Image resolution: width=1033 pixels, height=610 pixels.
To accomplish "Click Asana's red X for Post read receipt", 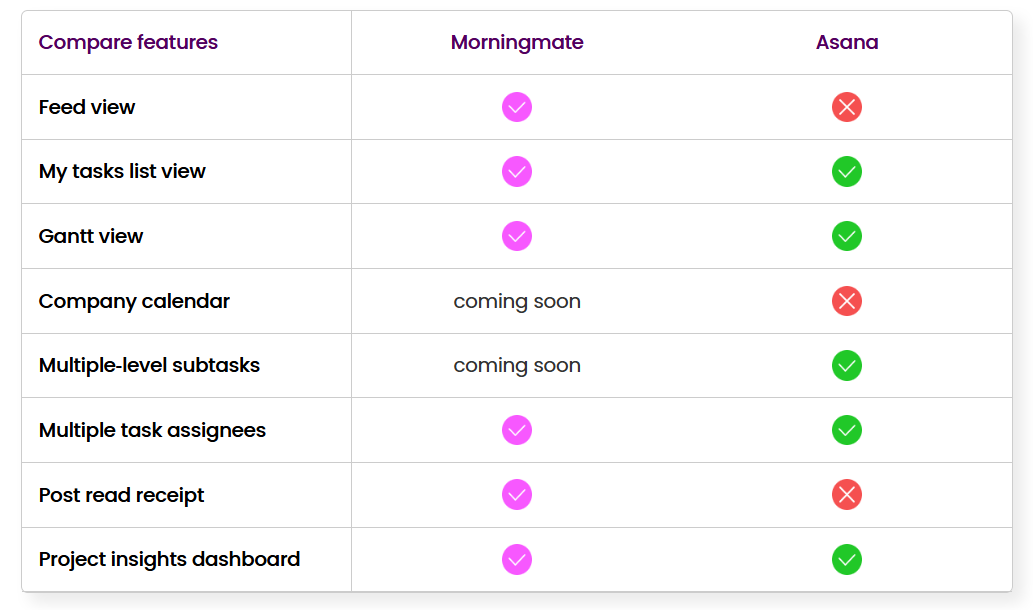I will tap(847, 495).
